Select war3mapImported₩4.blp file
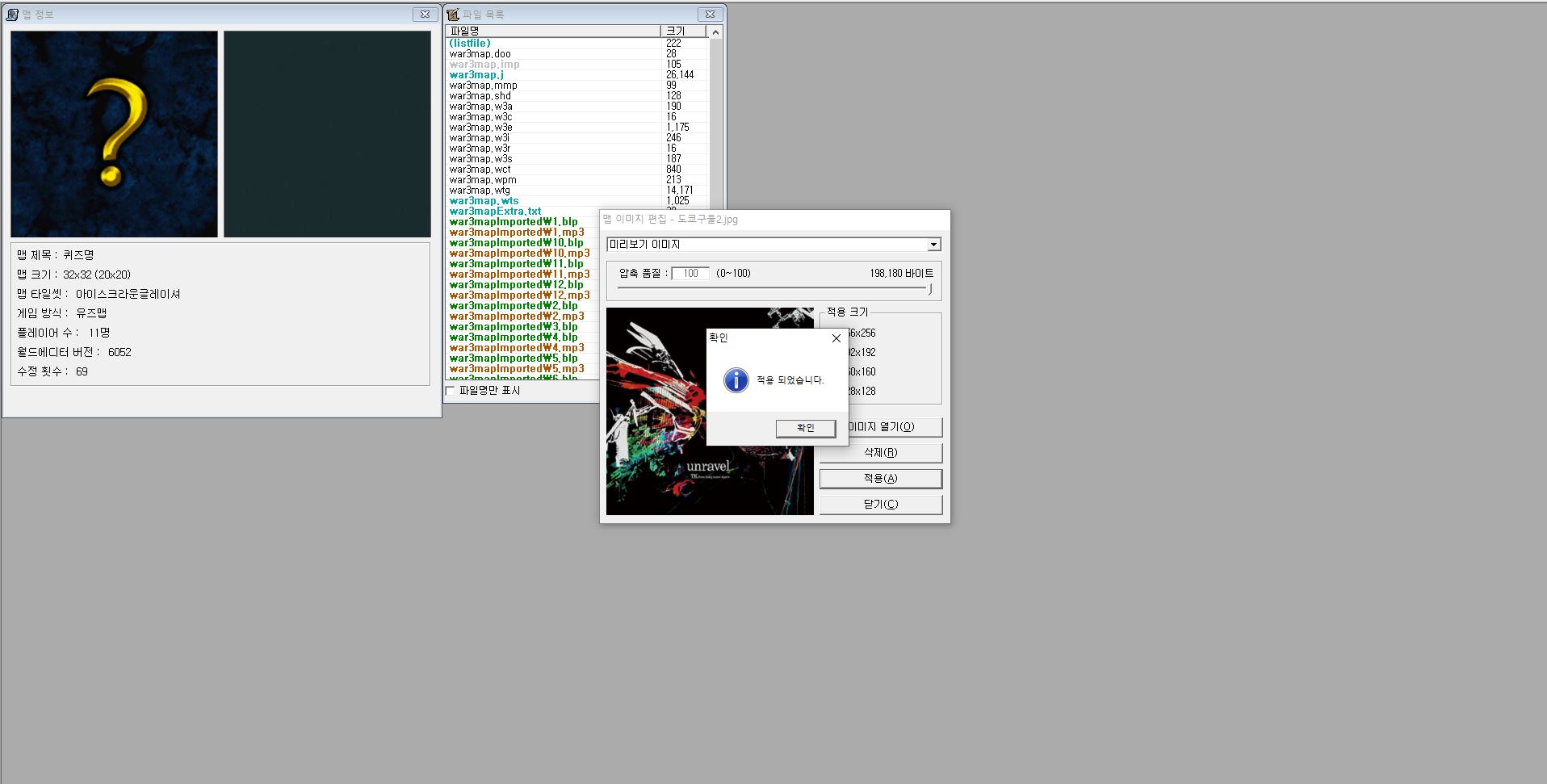 click(514, 337)
